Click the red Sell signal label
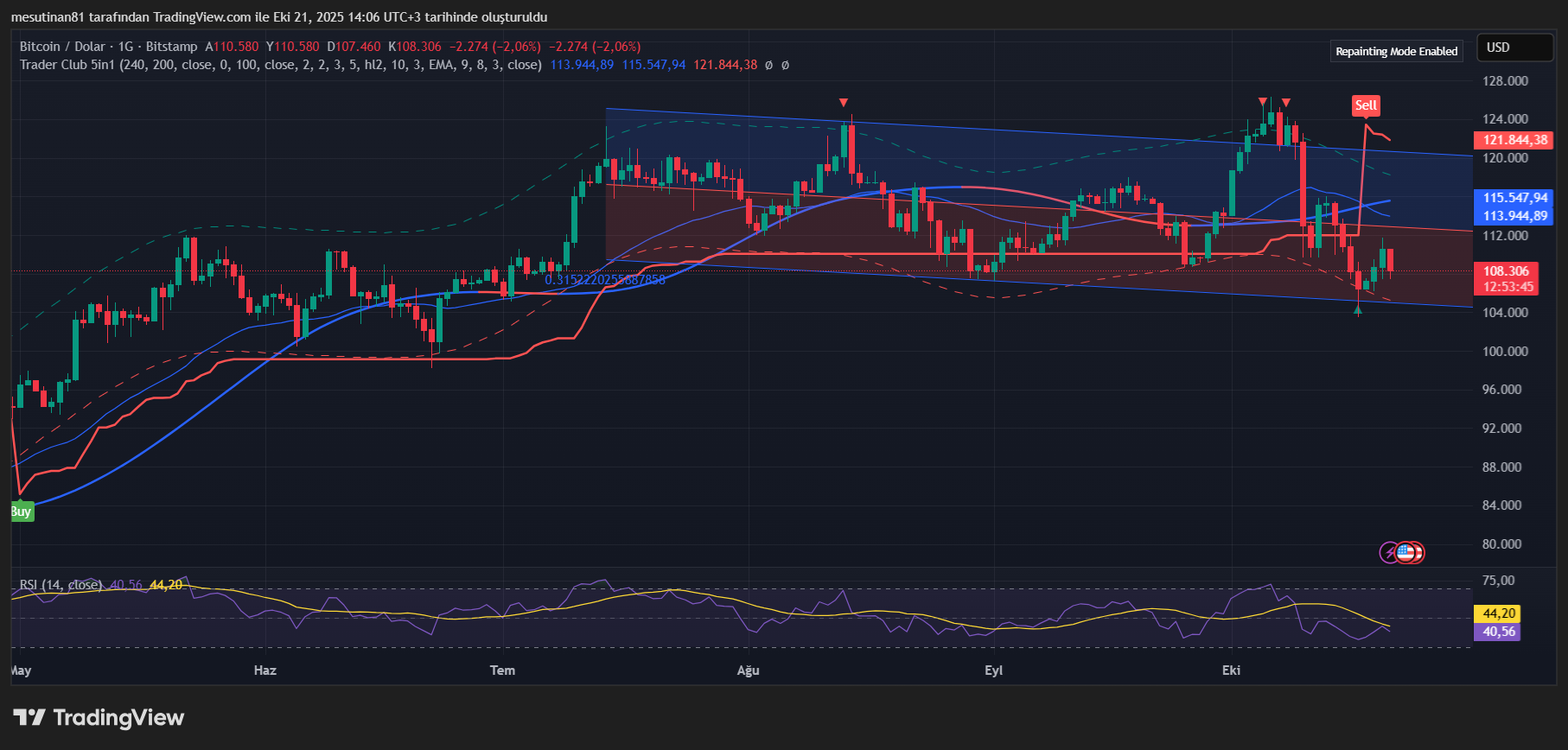Viewport: 1568px width, 750px height. click(1366, 105)
